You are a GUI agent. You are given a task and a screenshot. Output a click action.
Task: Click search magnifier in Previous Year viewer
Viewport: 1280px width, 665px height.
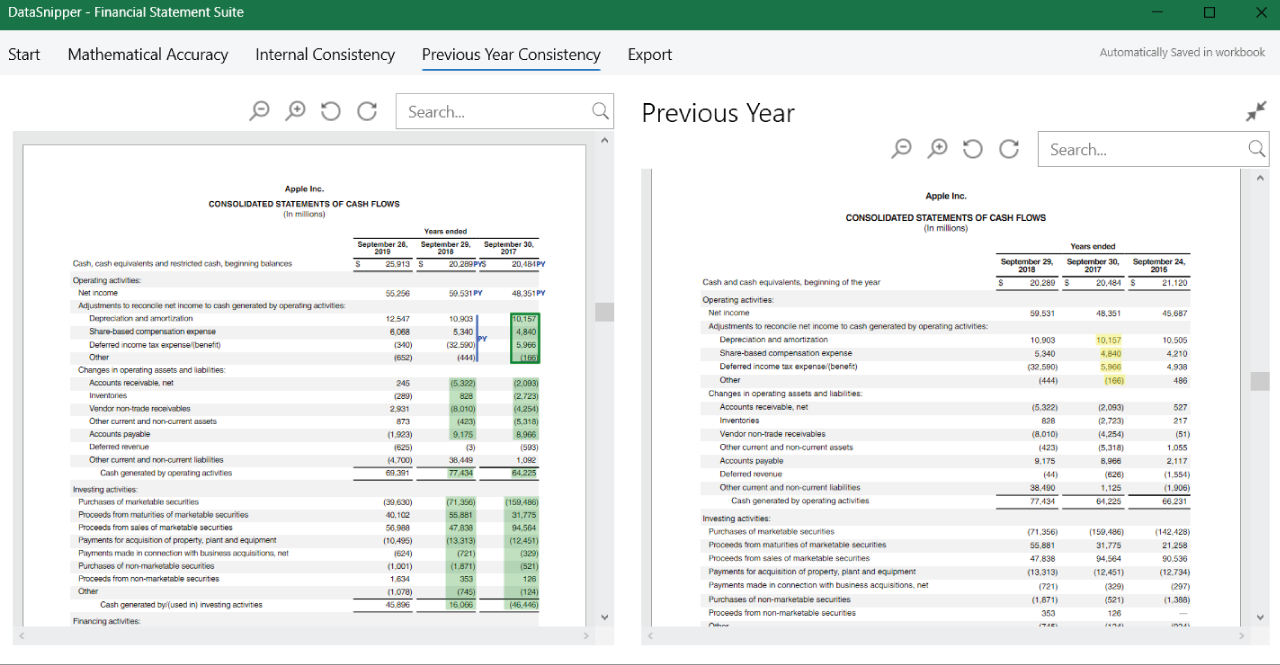pos(1256,149)
